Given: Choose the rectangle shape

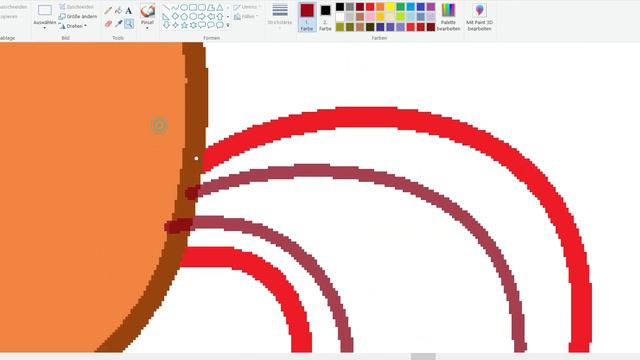Looking at the screenshot, I should tap(193, 7).
